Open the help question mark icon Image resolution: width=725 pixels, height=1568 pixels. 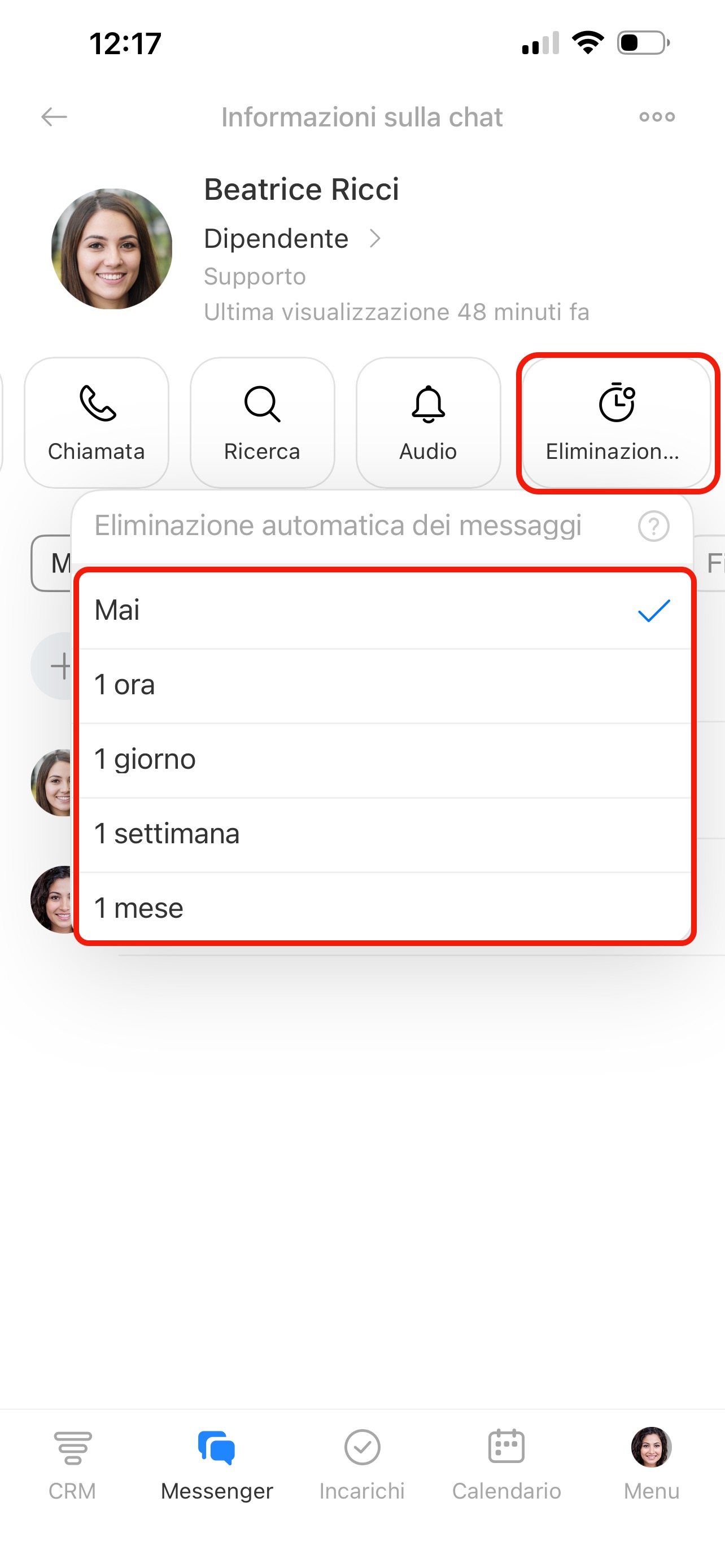pyautogui.click(x=654, y=526)
